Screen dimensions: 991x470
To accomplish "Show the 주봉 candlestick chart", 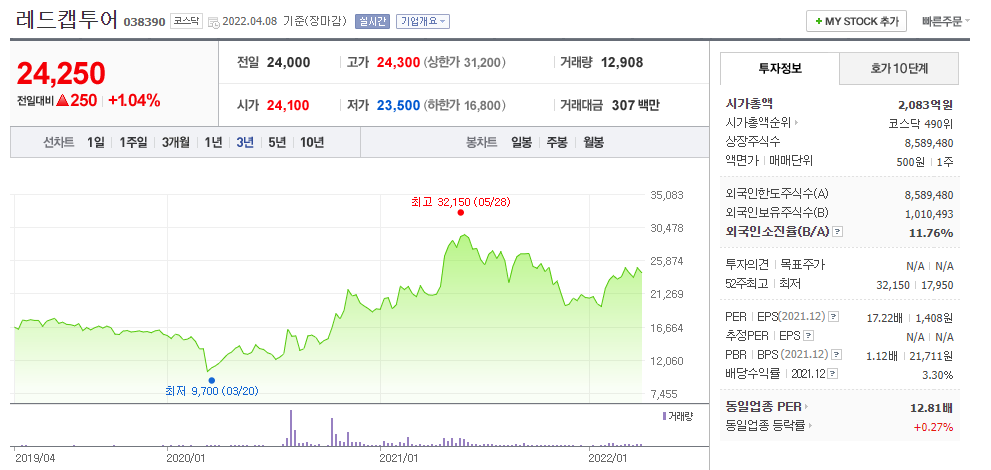I will 557,143.
